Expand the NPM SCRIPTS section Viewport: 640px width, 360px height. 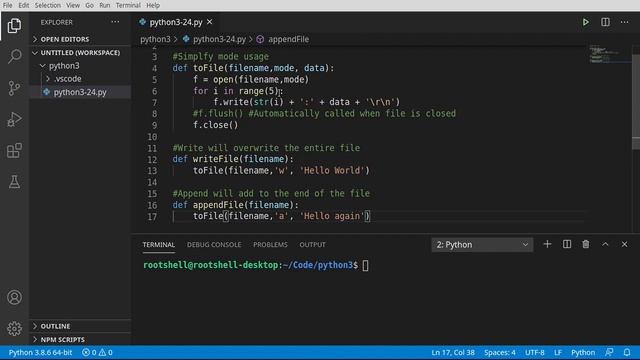tap(80, 340)
